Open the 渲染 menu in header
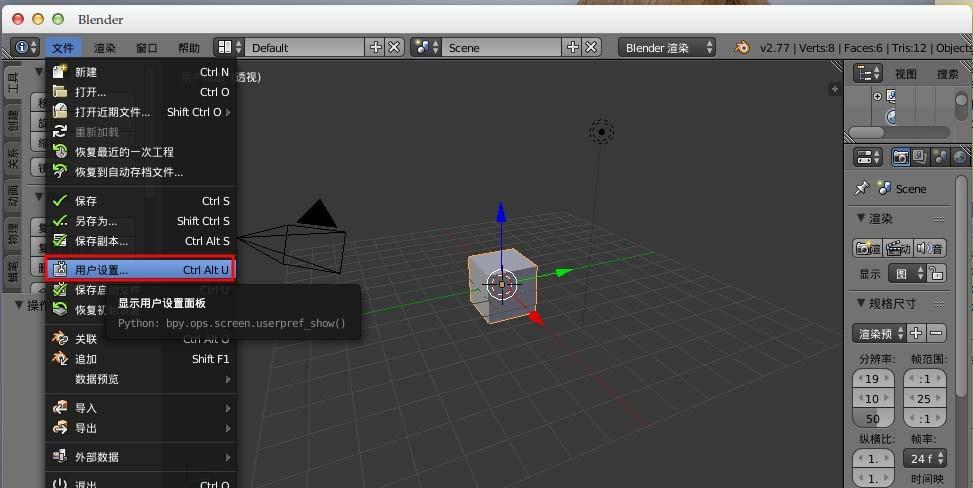The image size is (973, 488). click(x=105, y=47)
